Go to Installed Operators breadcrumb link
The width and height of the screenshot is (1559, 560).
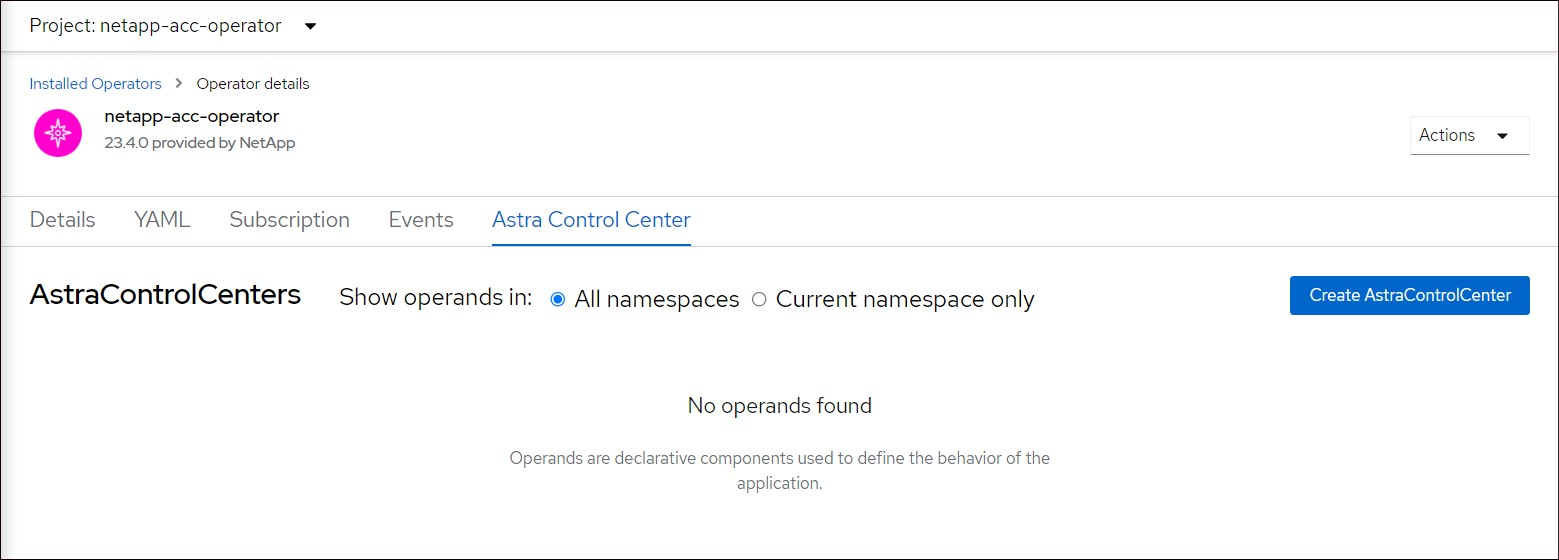(95, 84)
